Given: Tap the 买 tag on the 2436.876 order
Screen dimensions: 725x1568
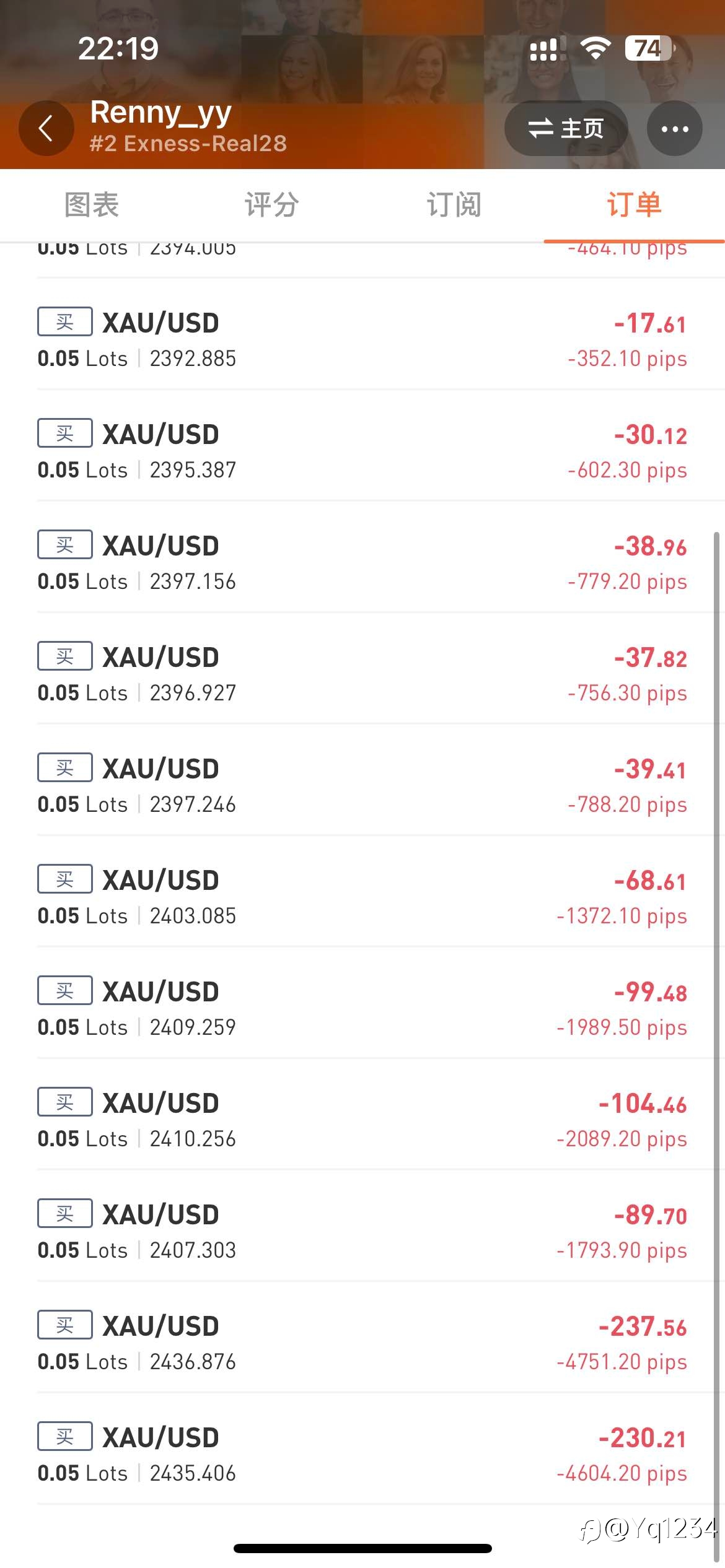Looking at the screenshot, I should tap(65, 1325).
